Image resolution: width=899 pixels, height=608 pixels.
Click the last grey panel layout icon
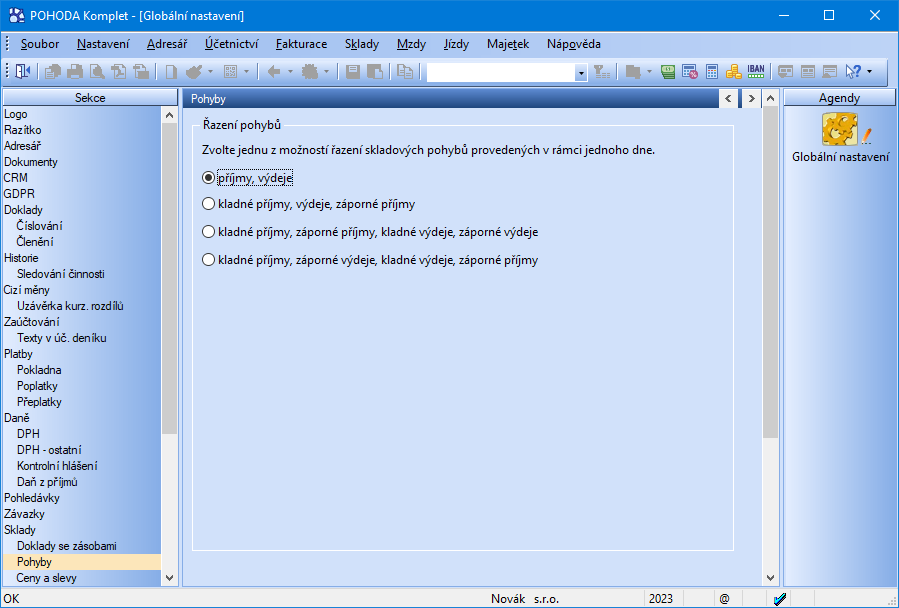pos(830,72)
